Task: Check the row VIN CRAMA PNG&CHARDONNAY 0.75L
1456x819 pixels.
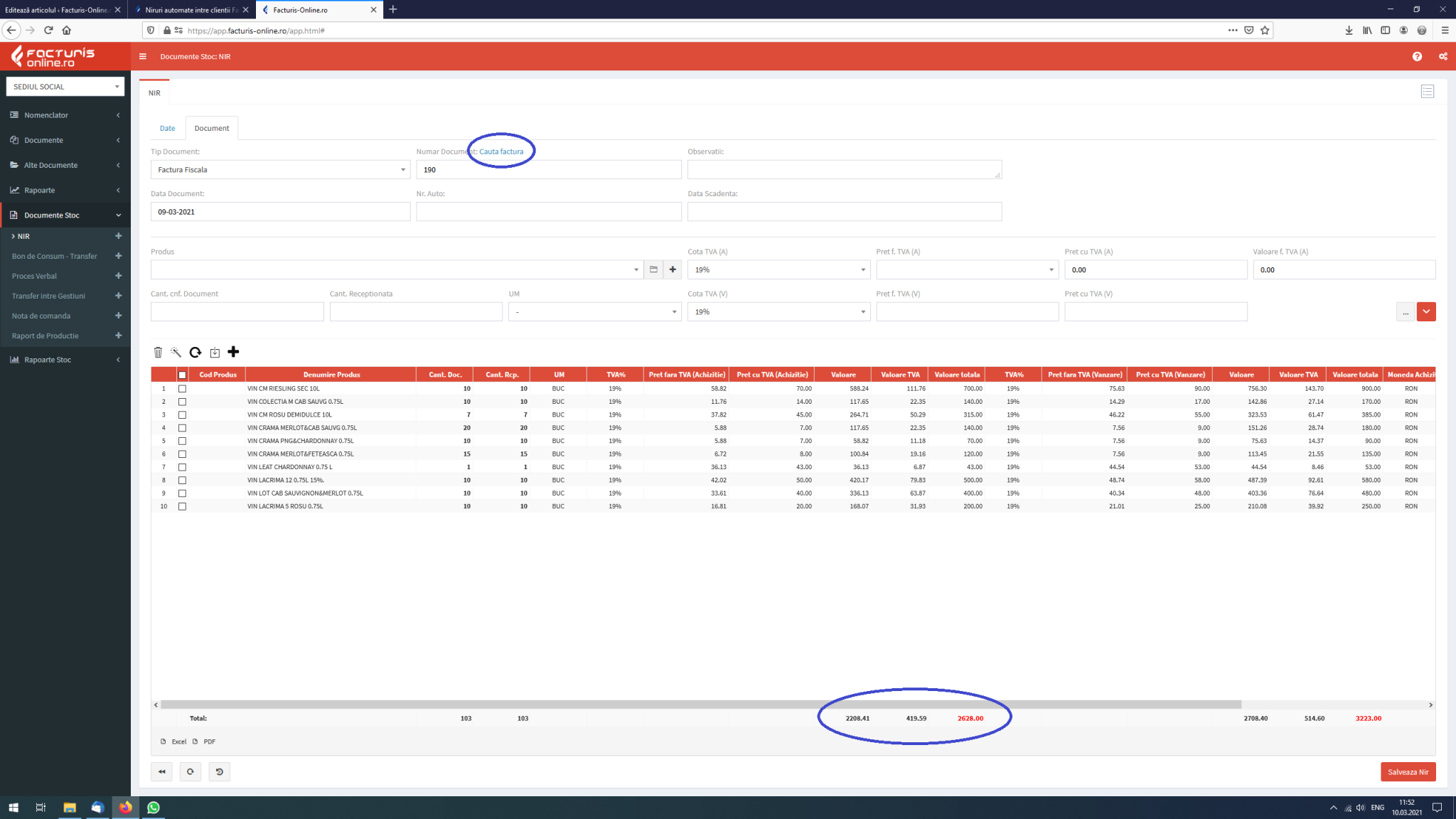Action: (x=183, y=441)
